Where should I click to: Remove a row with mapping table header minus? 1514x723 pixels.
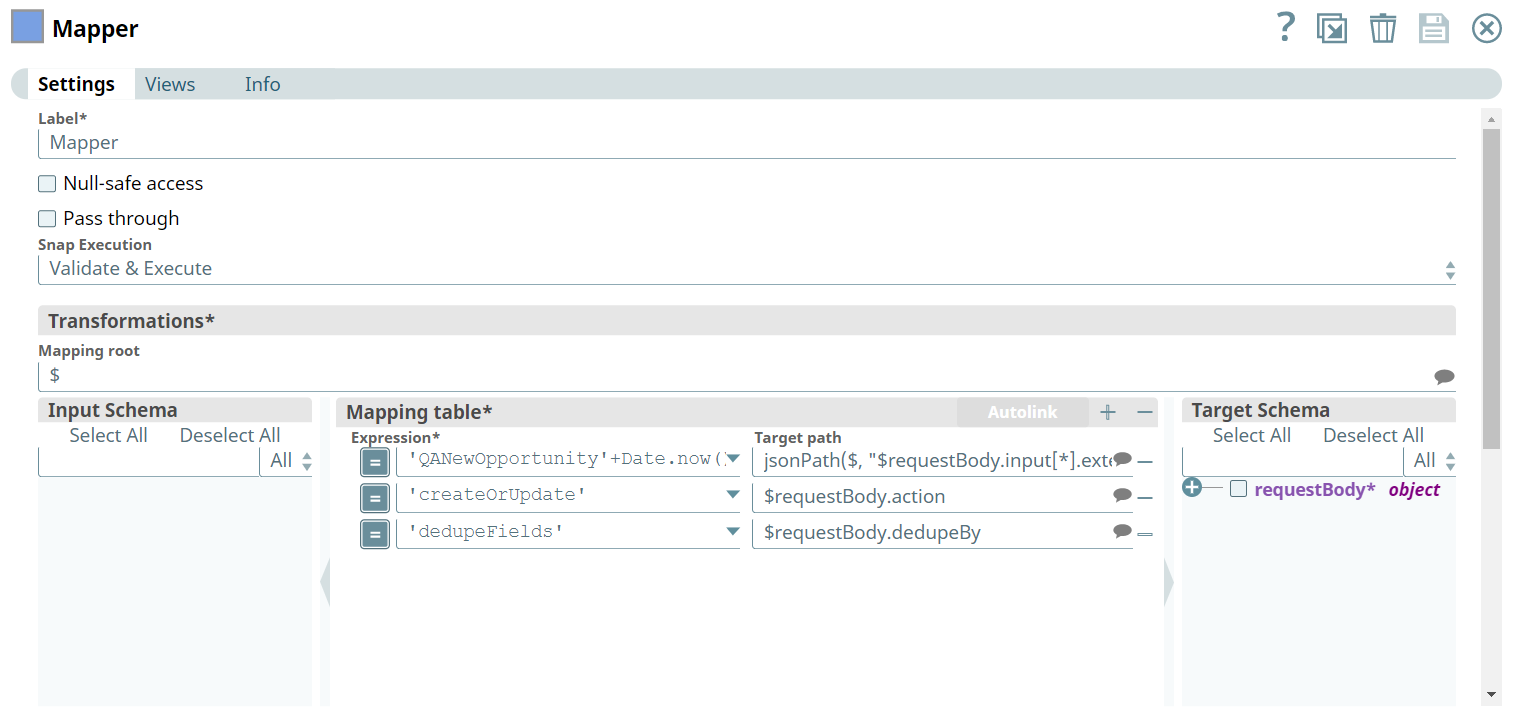coord(1145,412)
